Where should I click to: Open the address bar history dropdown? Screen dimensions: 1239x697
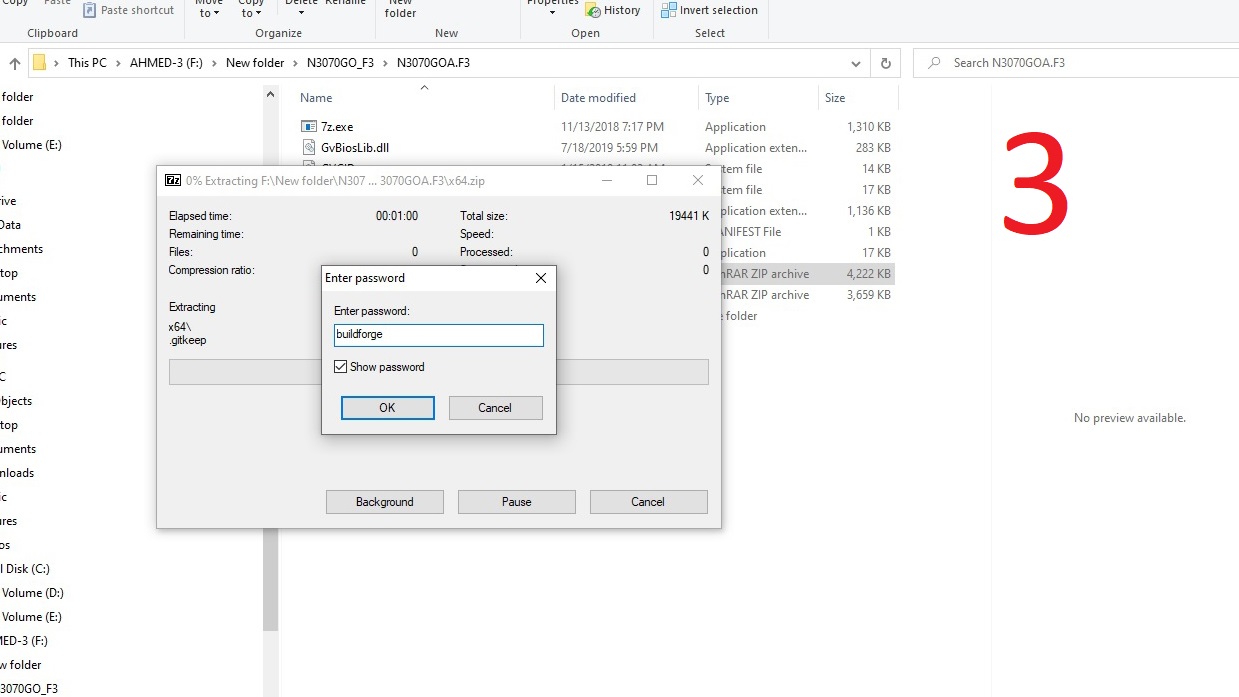tap(856, 63)
